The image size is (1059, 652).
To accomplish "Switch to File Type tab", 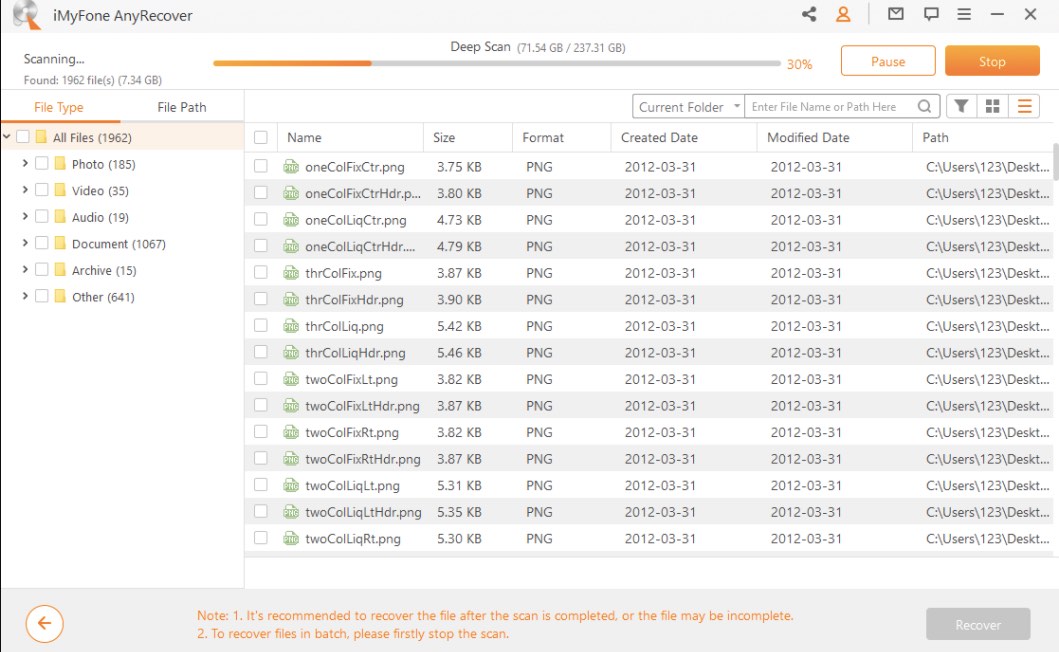I will 59,107.
